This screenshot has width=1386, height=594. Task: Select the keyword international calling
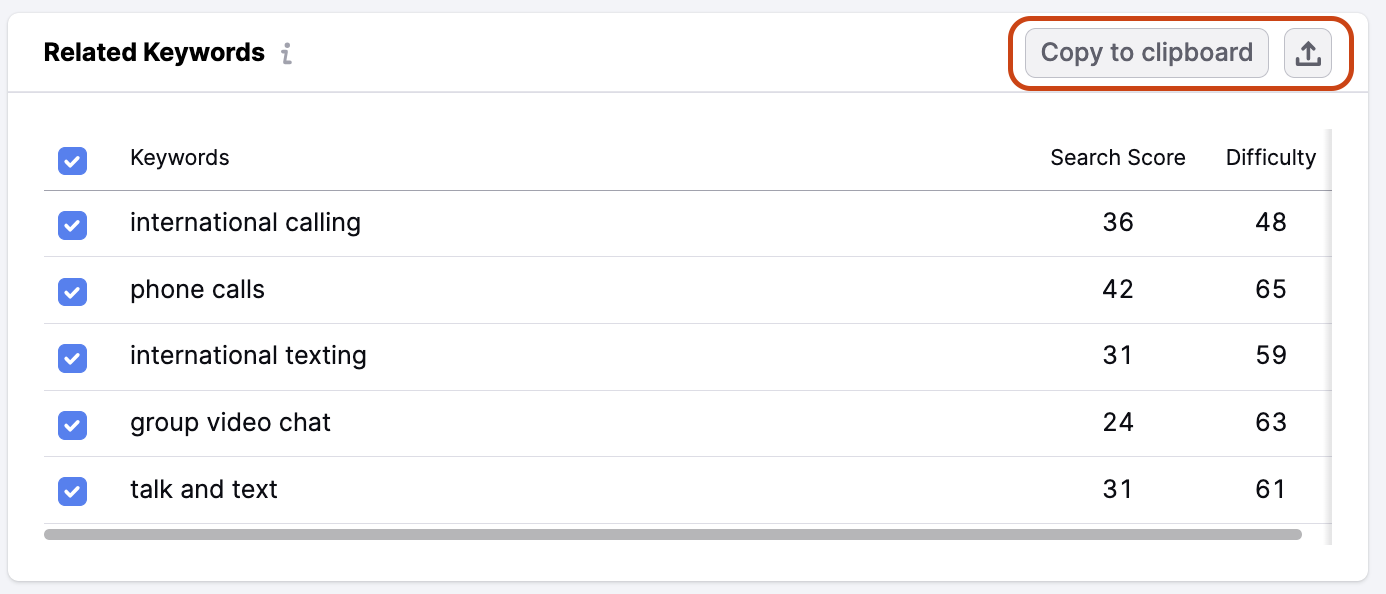[245, 222]
